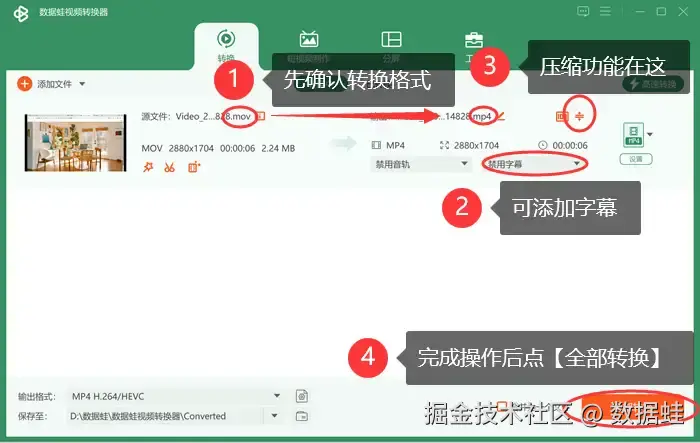
Task: Click the 设置 settings button under MP4 icon
Action: 636,159
